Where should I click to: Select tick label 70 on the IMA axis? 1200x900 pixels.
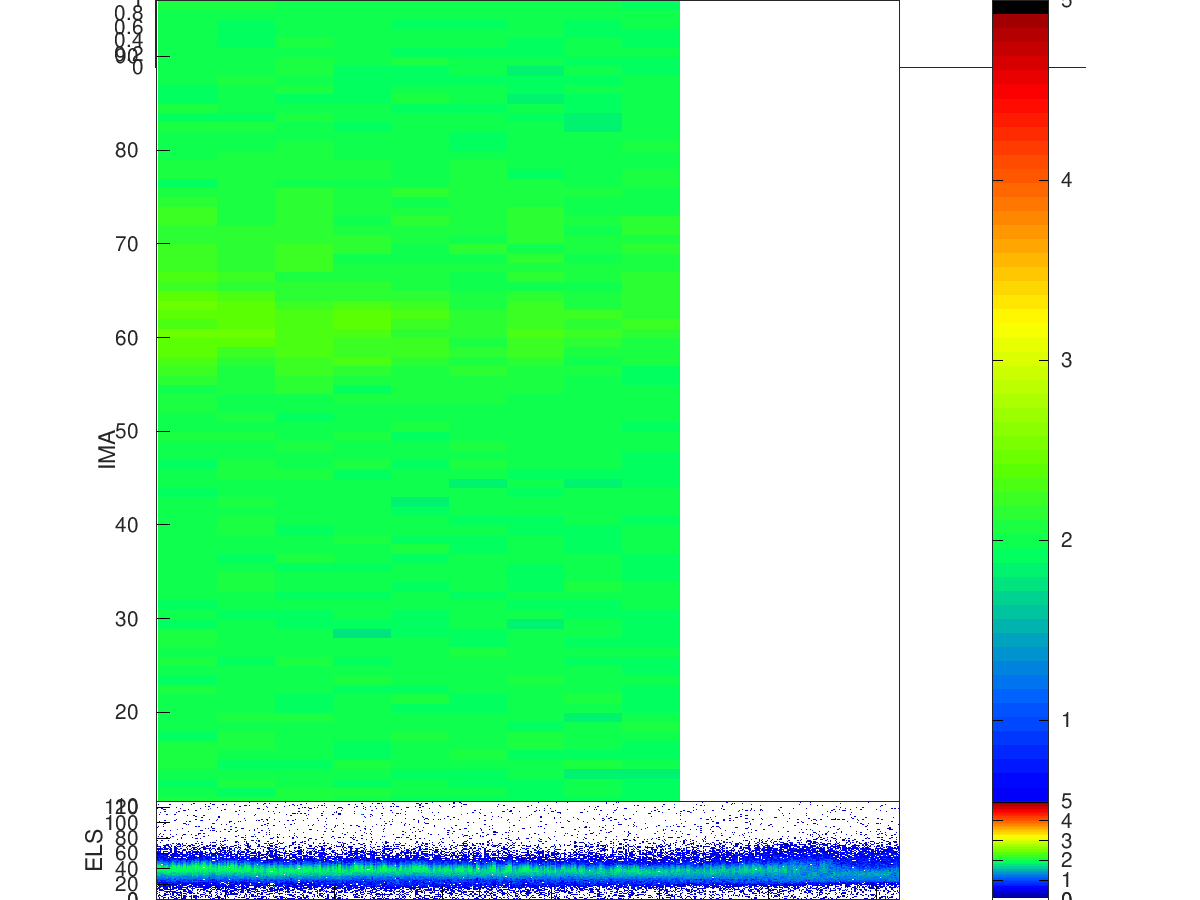click(x=126, y=244)
